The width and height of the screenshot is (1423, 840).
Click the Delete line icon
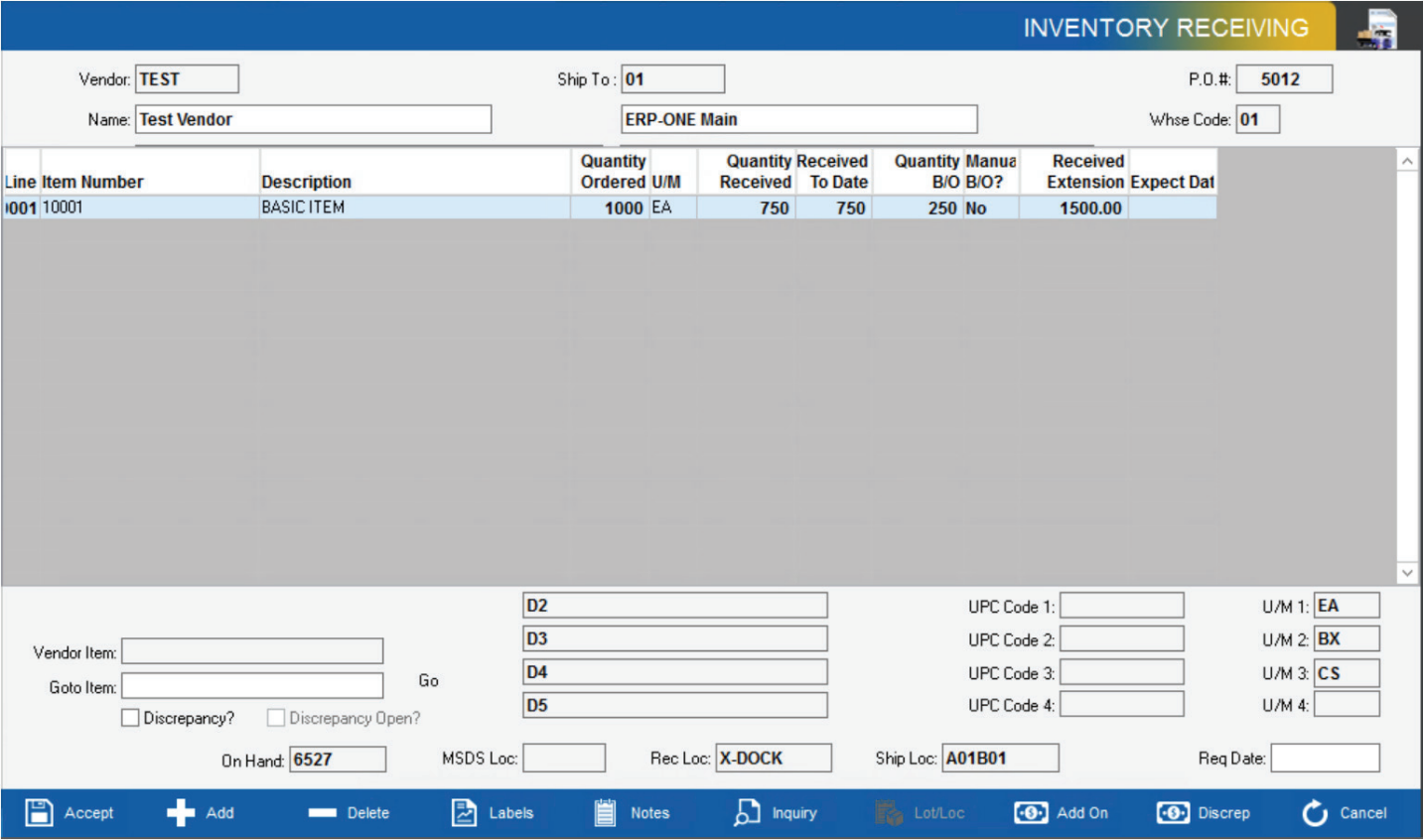[325, 812]
